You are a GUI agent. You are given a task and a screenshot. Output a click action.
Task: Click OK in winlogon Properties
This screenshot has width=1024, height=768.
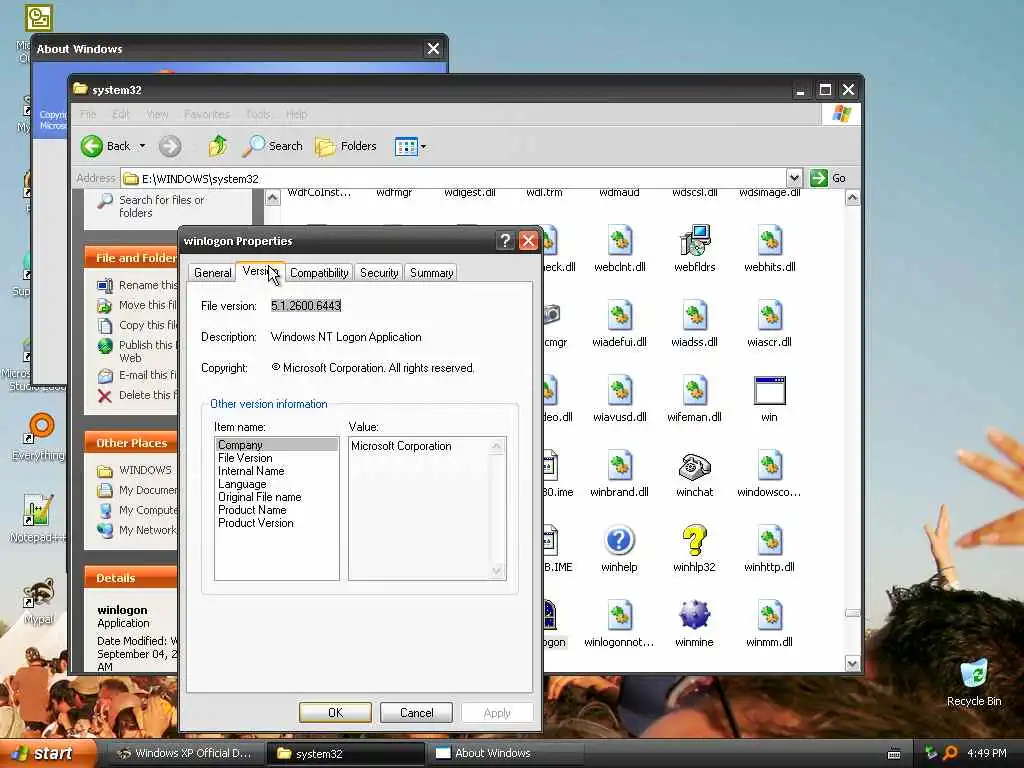[335, 712]
